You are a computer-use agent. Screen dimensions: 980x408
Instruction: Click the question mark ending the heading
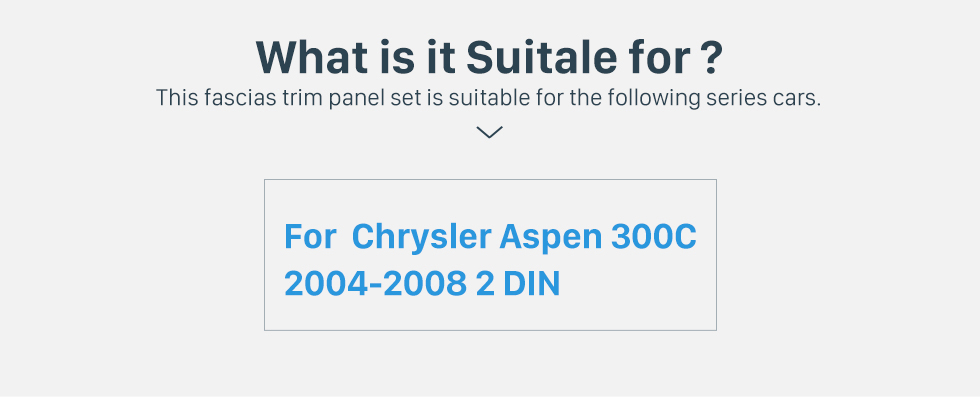pyautogui.click(x=711, y=57)
